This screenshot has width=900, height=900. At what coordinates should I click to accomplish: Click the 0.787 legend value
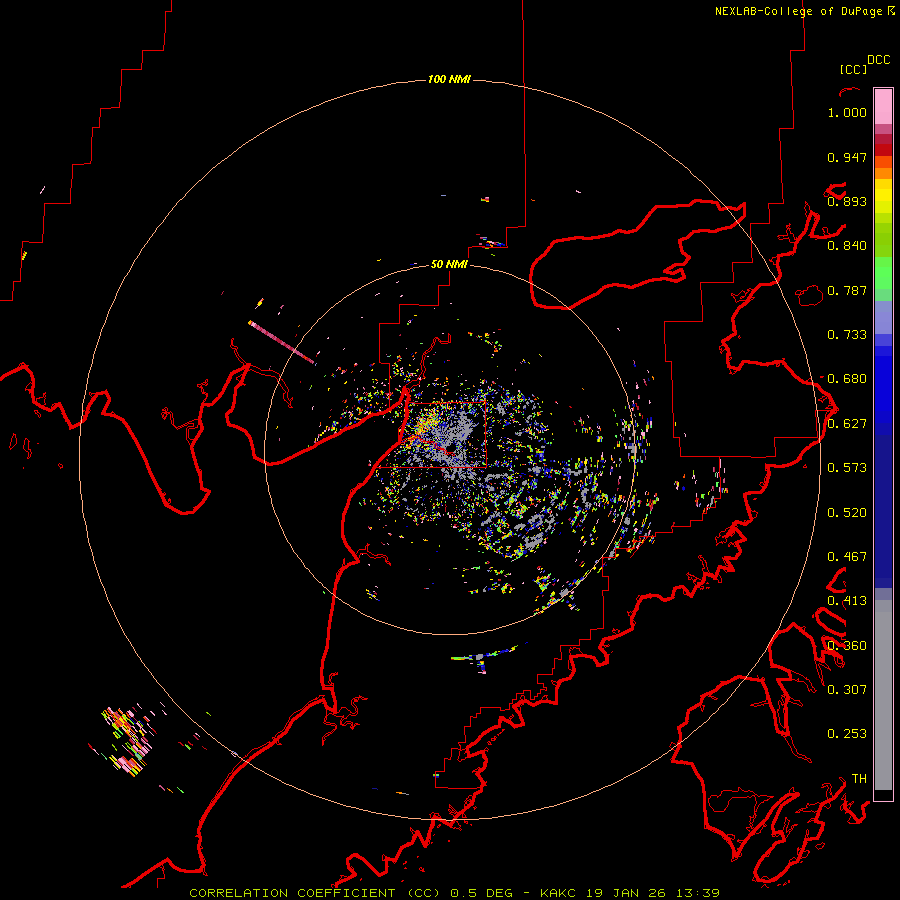point(847,290)
